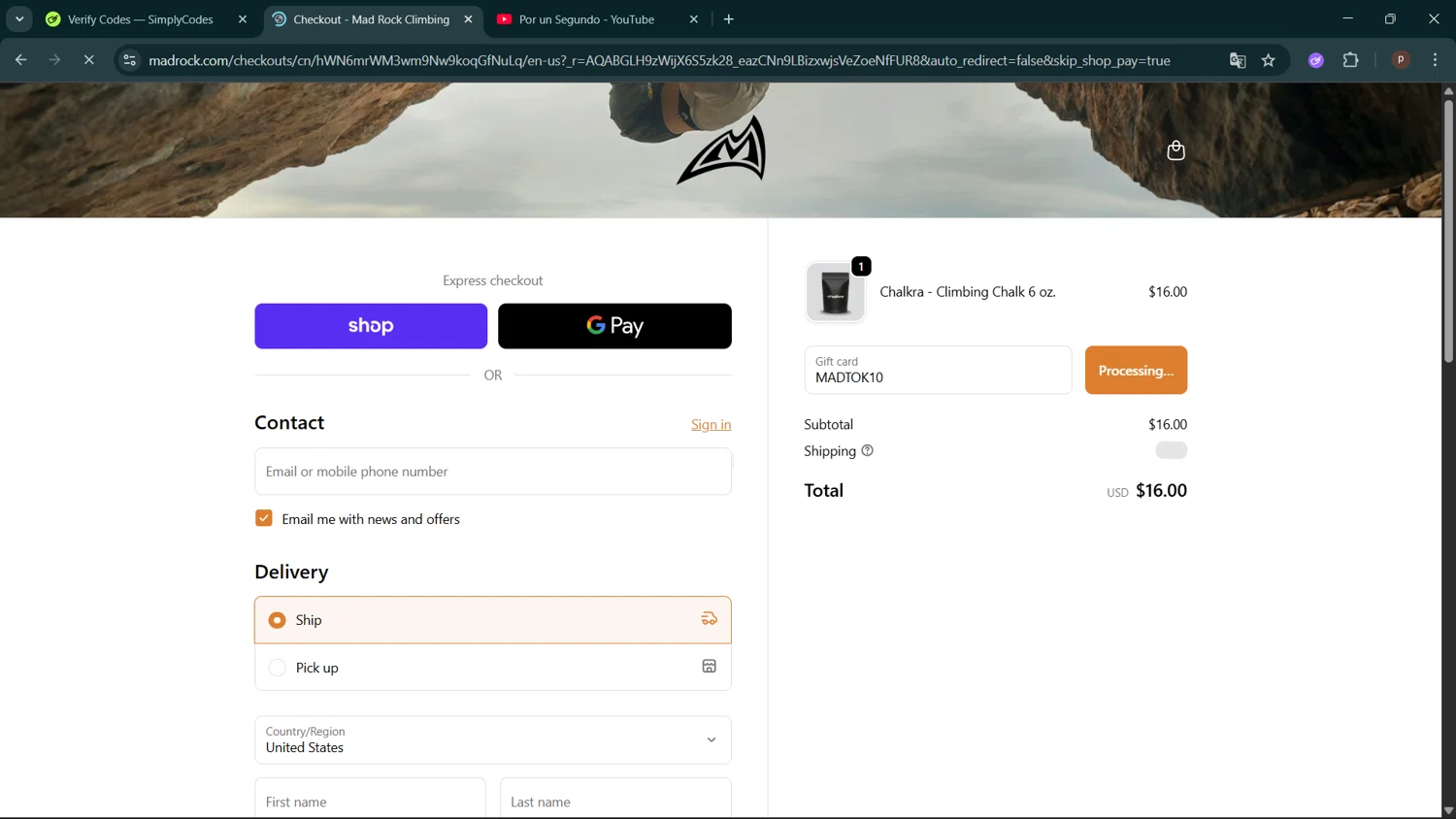Open Chrome three-dot menu

1435,60
